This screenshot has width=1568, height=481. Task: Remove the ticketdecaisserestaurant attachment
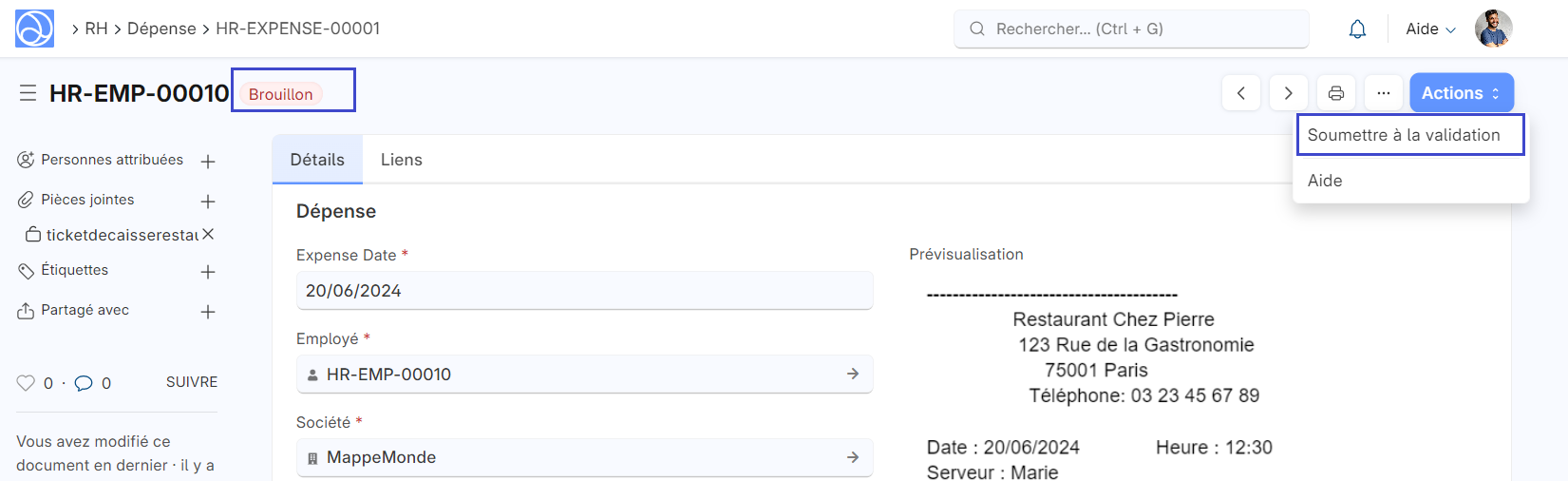[208, 234]
